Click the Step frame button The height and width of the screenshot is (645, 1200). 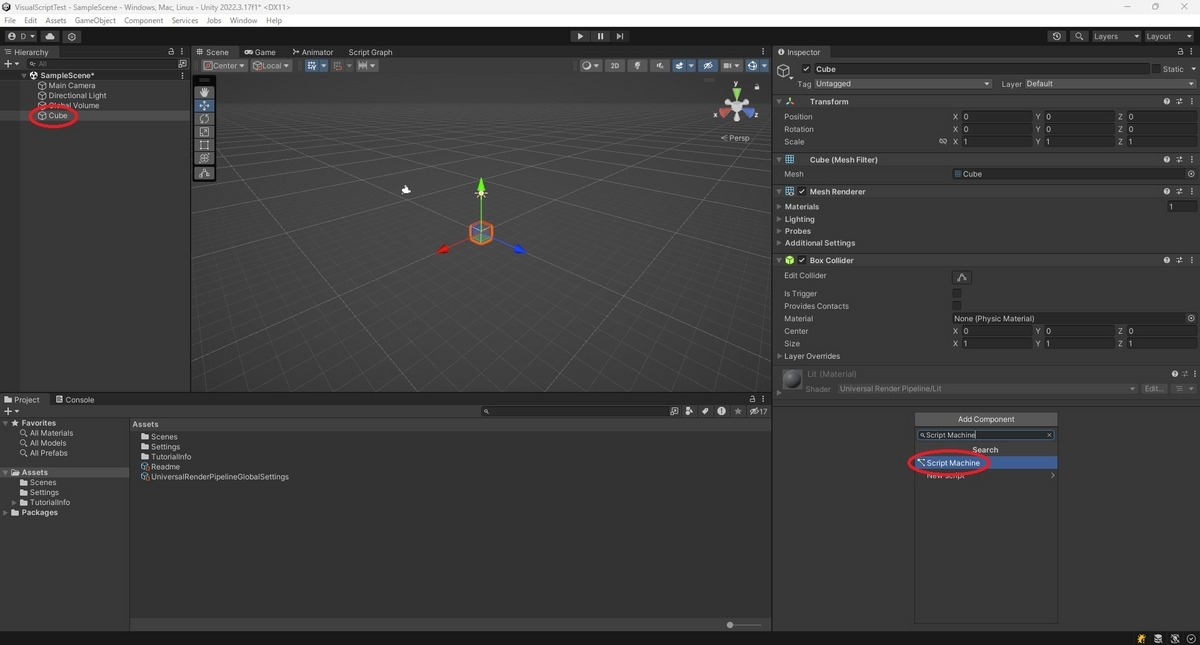(620, 36)
